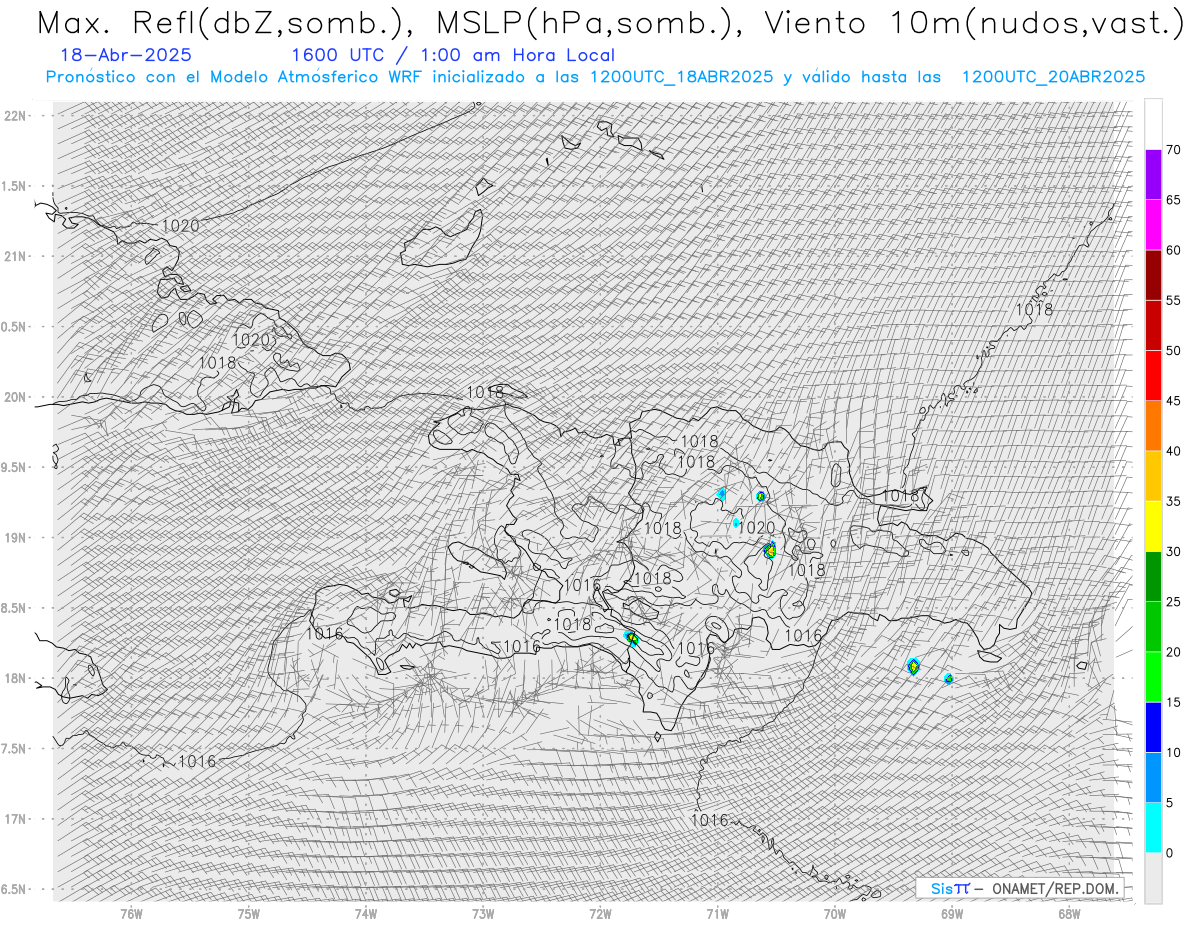The width and height of the screenshot is (1200, 927).
Task: Click the longitude axis label "70W"
Action: point(835,912)
